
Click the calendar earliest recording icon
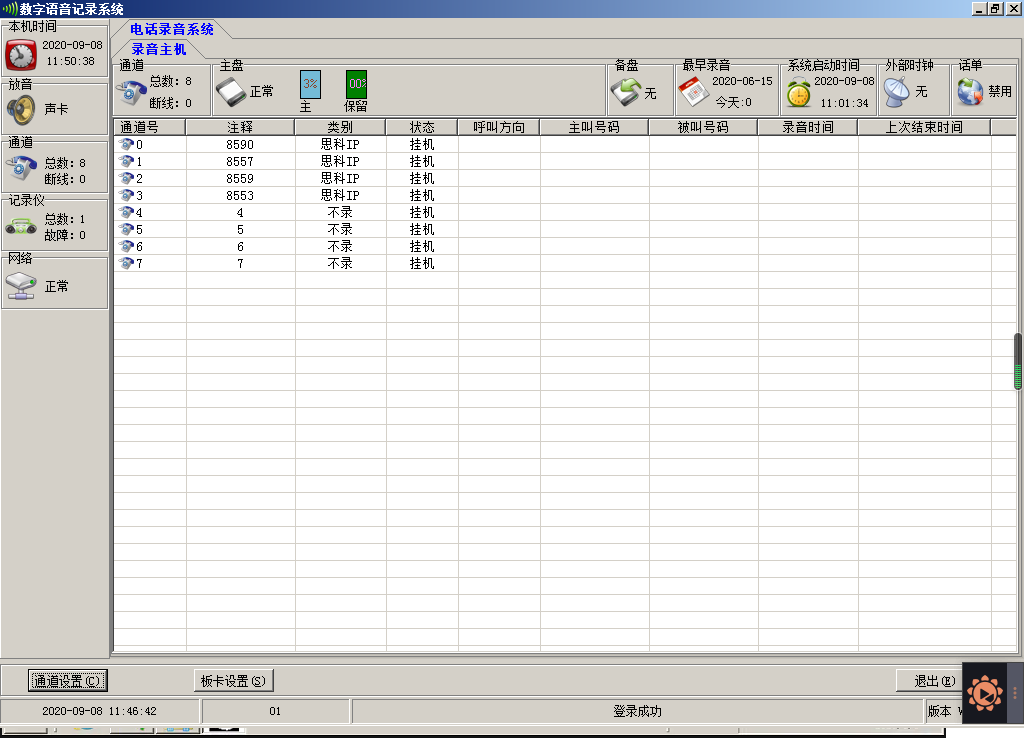(x=694, y=92)
